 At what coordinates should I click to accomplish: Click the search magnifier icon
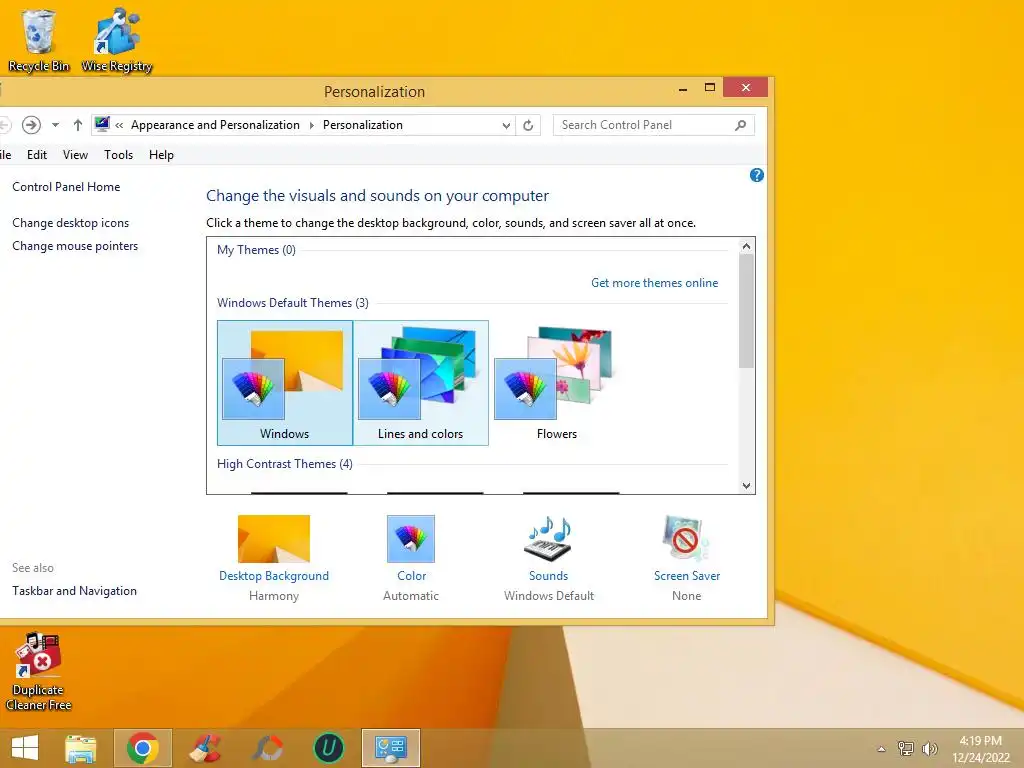(741, 125)
